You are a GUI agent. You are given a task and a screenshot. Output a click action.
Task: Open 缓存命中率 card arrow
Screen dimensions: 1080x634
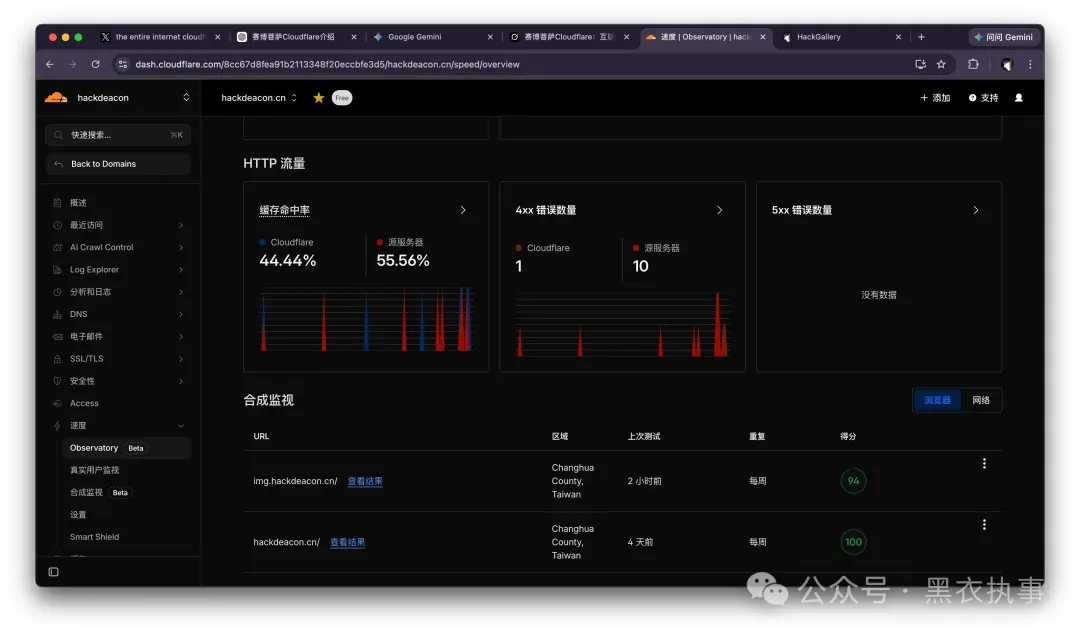coord(463,210)
